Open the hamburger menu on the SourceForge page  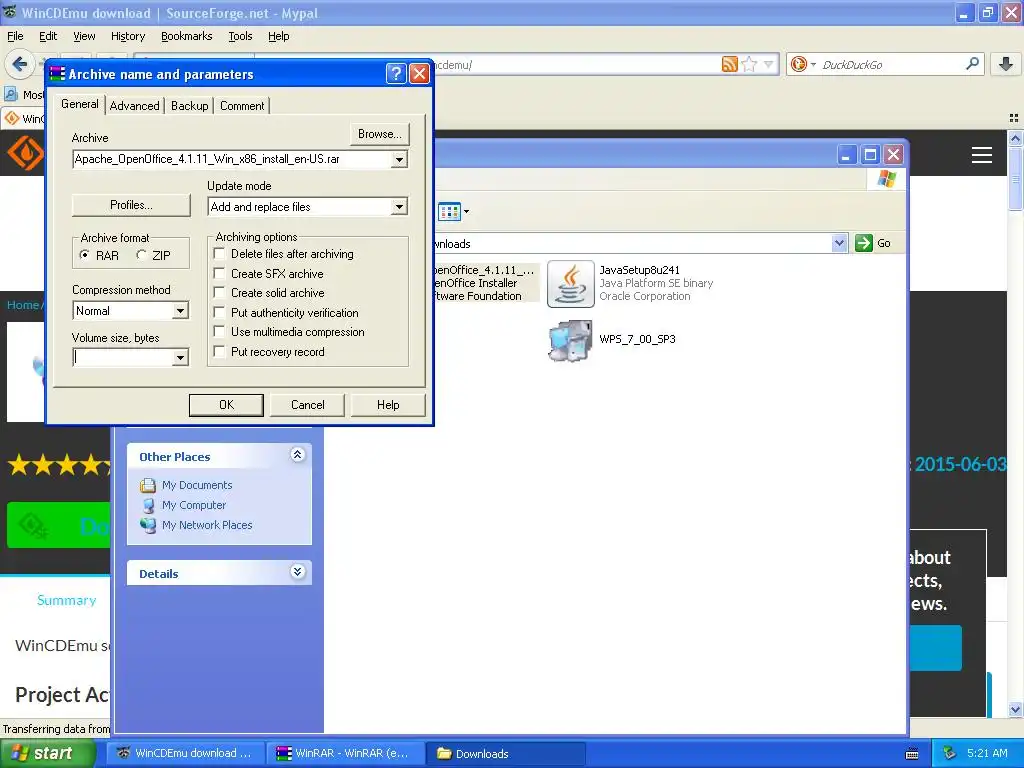coord(982,155)
